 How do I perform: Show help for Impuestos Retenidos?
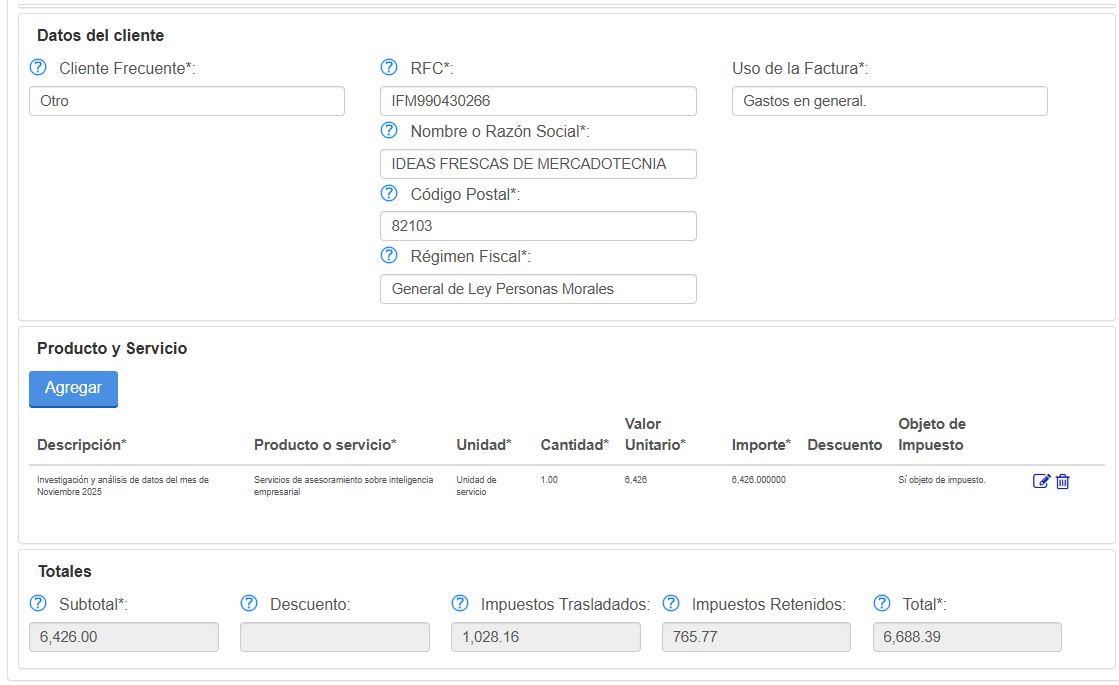671,604
